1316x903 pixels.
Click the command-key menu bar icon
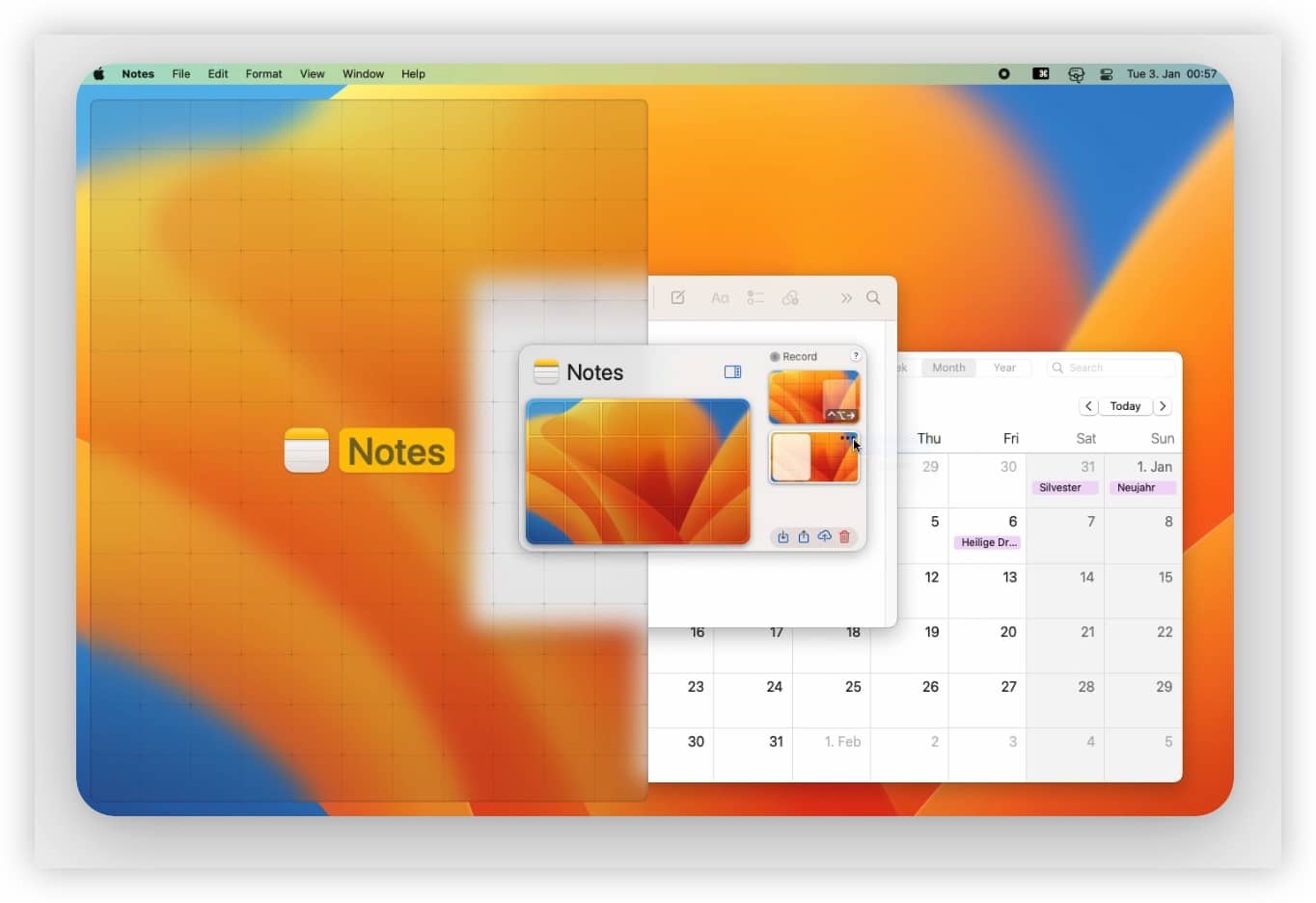pyautogui.click(x=1040, y=73)
